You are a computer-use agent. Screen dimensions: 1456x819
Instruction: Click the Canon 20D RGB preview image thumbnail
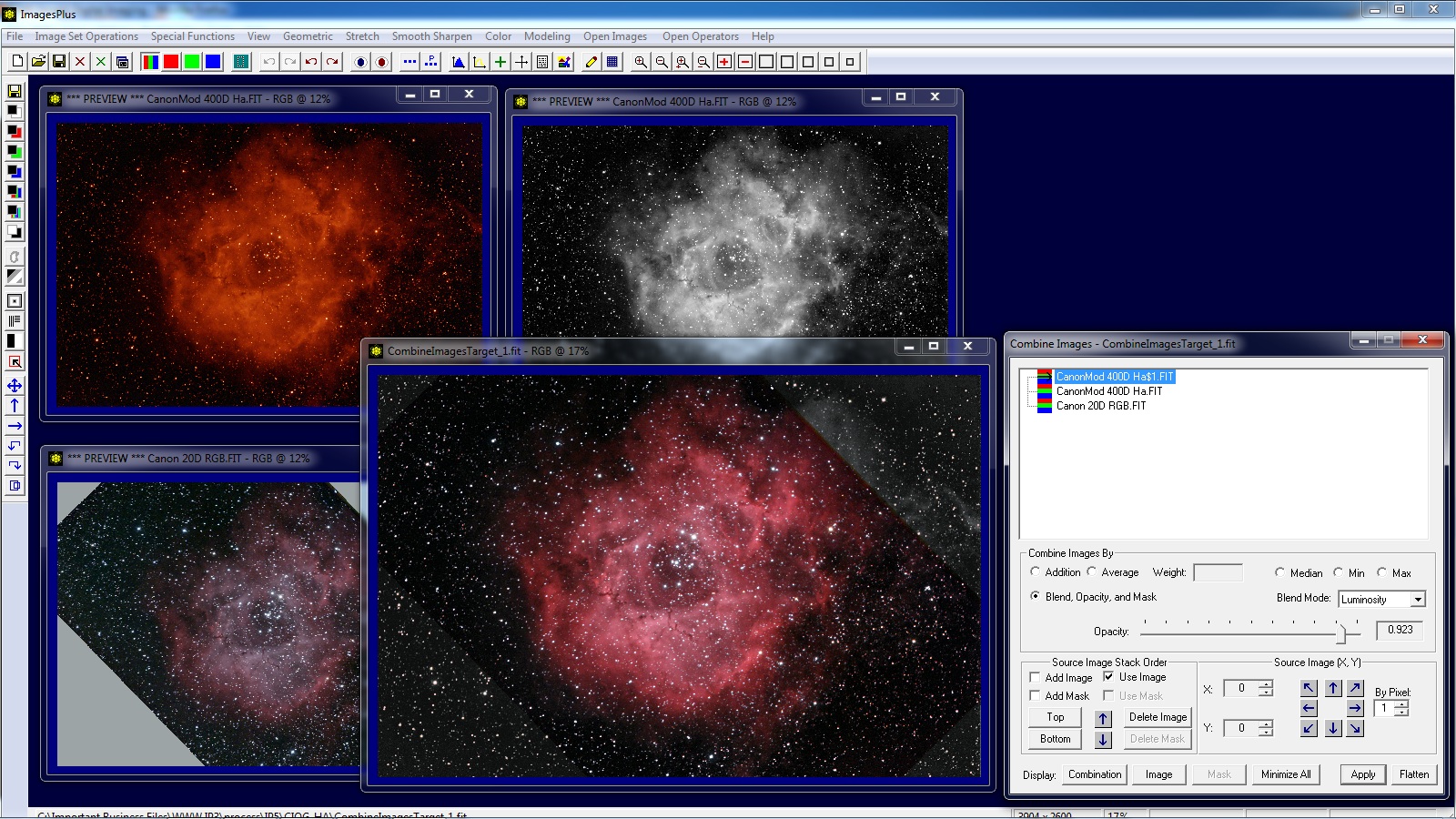click(x=208, y=624)
